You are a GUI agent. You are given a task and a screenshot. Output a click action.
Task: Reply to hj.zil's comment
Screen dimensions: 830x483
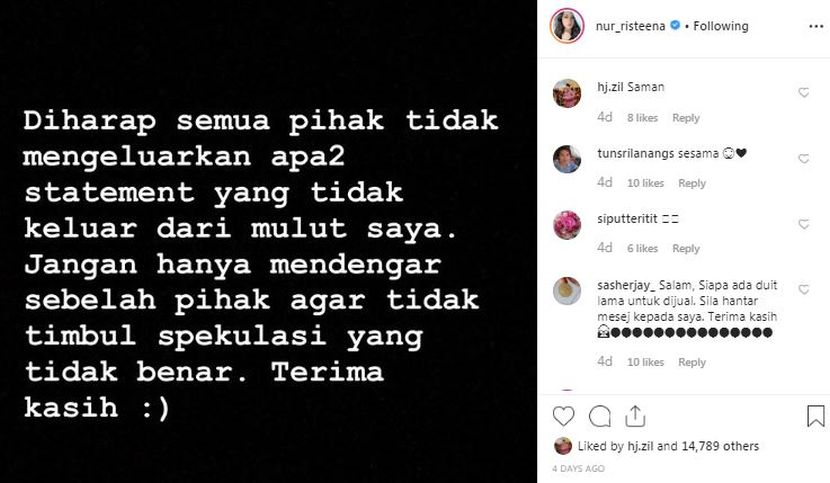tap(686, 118)
